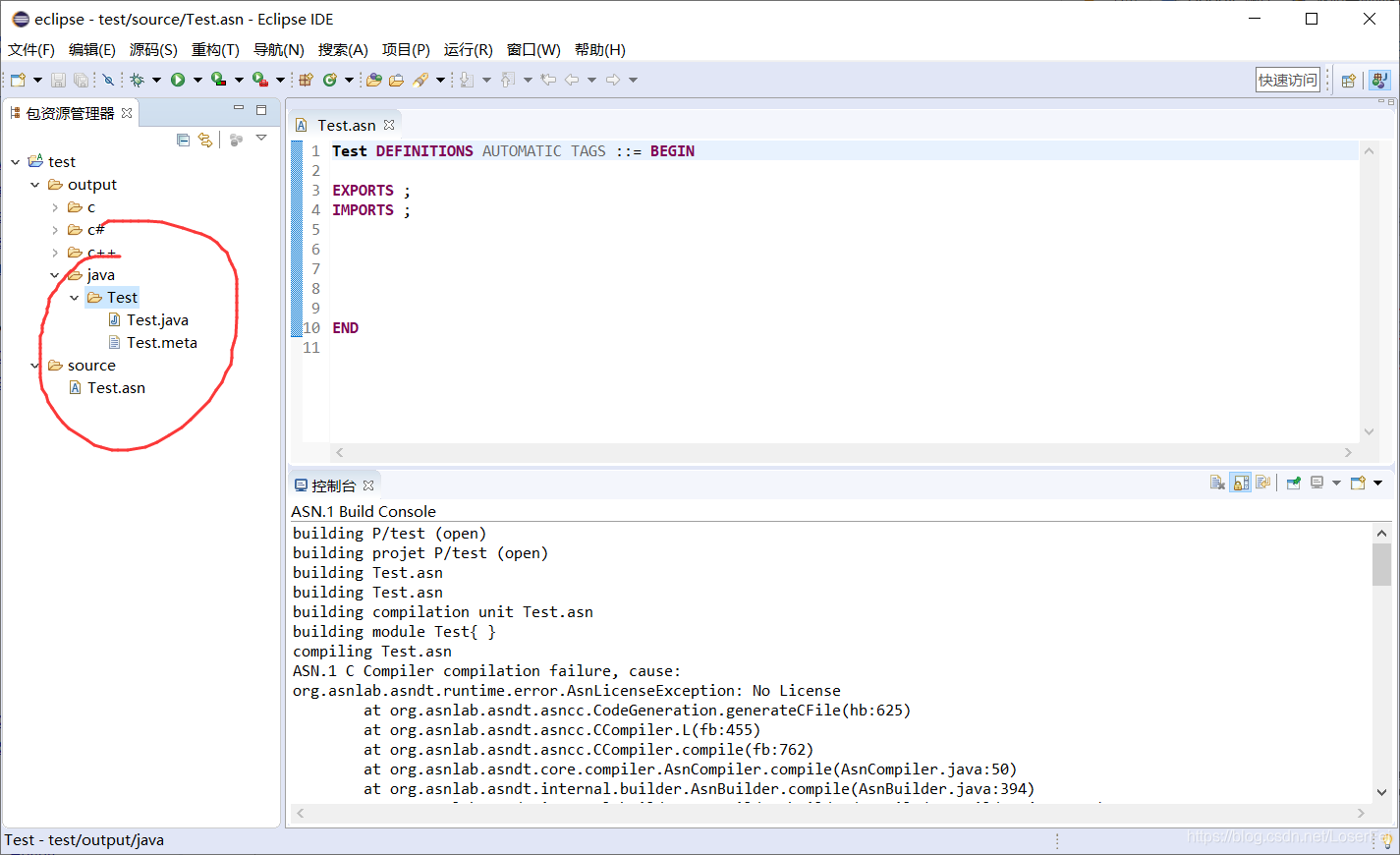
Task: Click the Coverage run icon
Action: pos(218,80)
